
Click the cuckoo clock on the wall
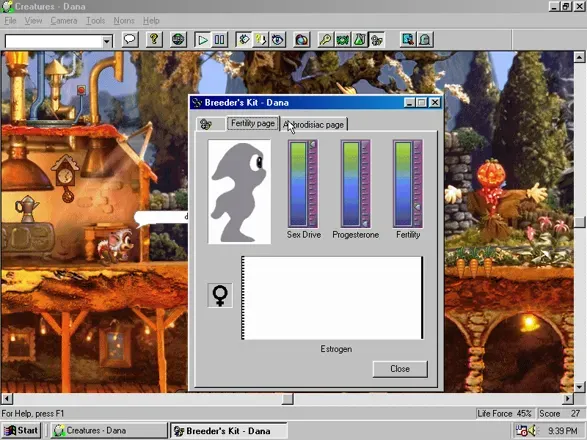click(x=65, y=178)
